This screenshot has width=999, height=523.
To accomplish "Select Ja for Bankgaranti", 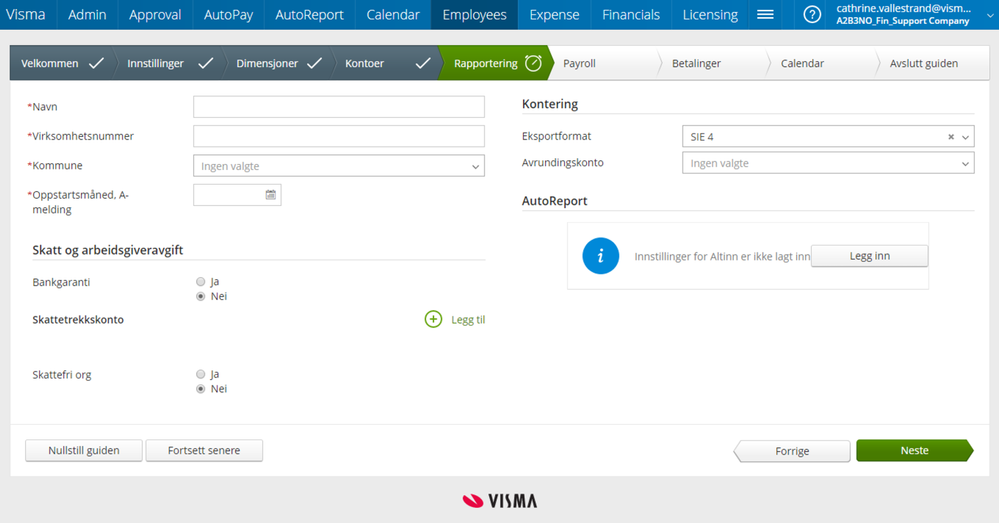I will [x=201, y=282].
